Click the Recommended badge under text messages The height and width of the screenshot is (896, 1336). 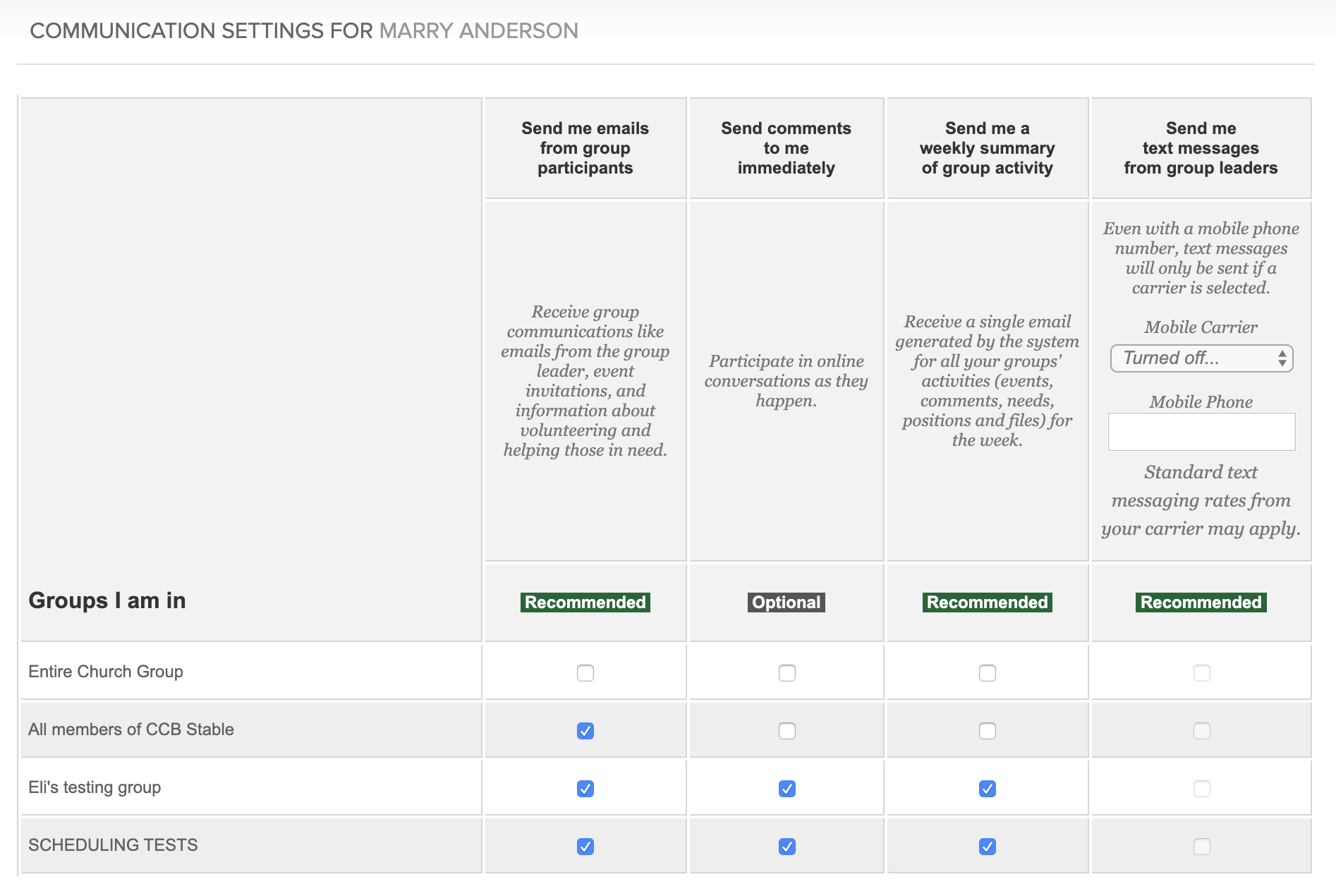coord(1201,603)
